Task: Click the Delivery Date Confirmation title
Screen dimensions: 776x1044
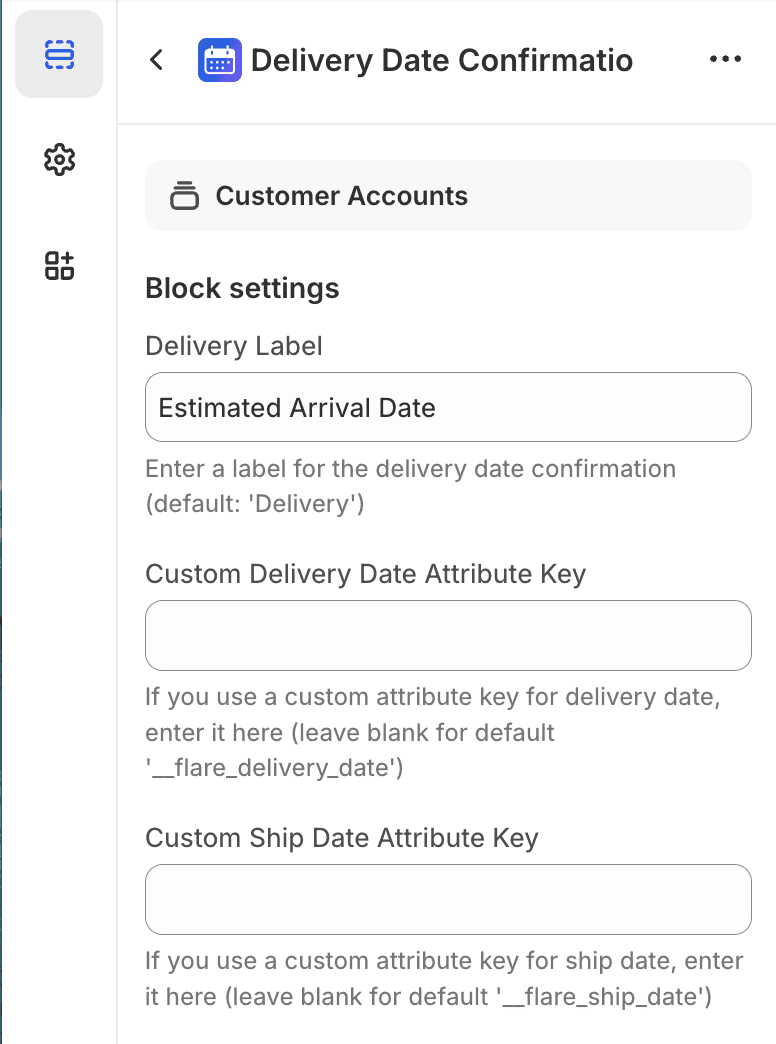Action: coord(441,60)
